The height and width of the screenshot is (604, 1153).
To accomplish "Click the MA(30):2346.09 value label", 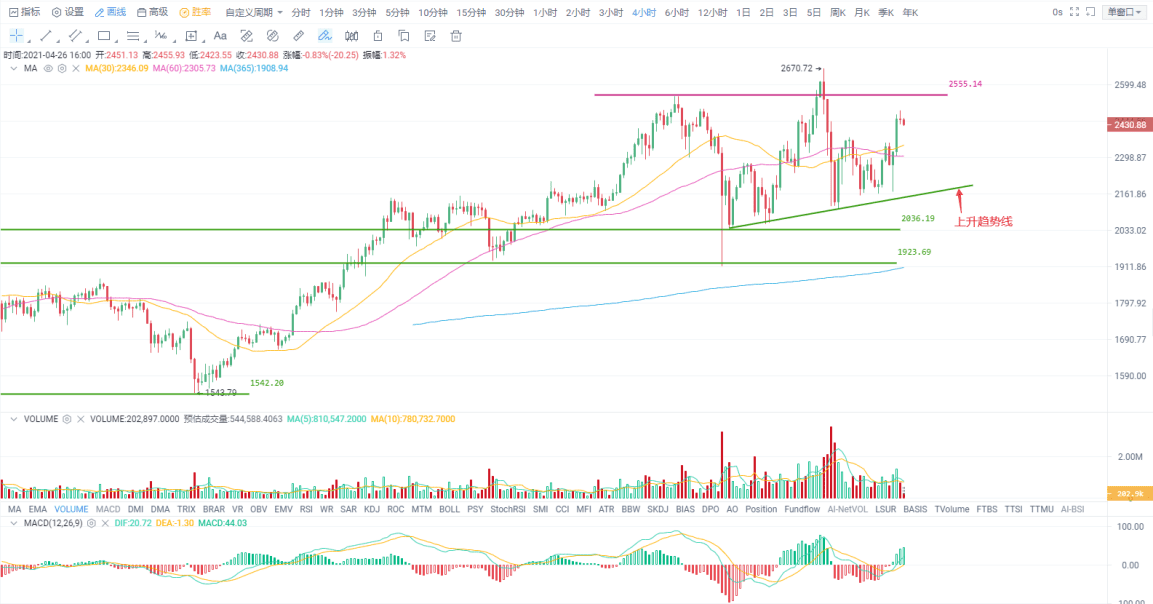I will [116, 68].
